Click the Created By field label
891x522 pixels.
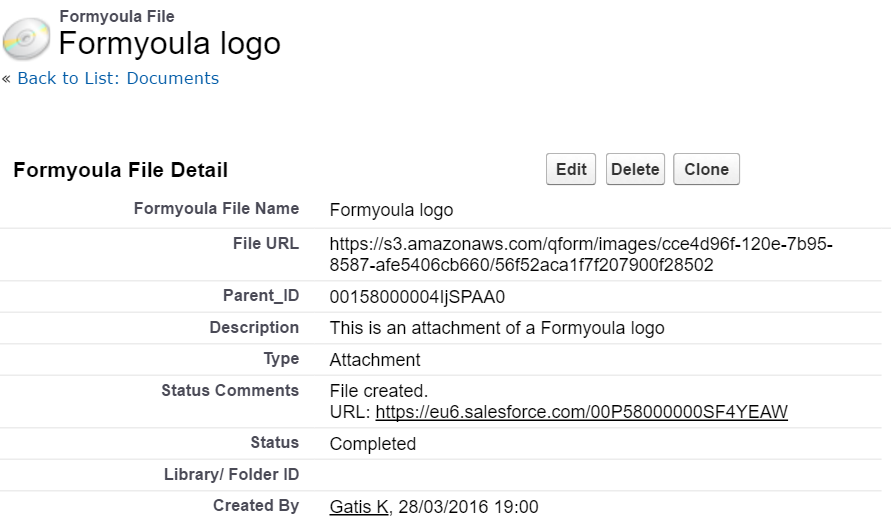(x=256, y=506)
